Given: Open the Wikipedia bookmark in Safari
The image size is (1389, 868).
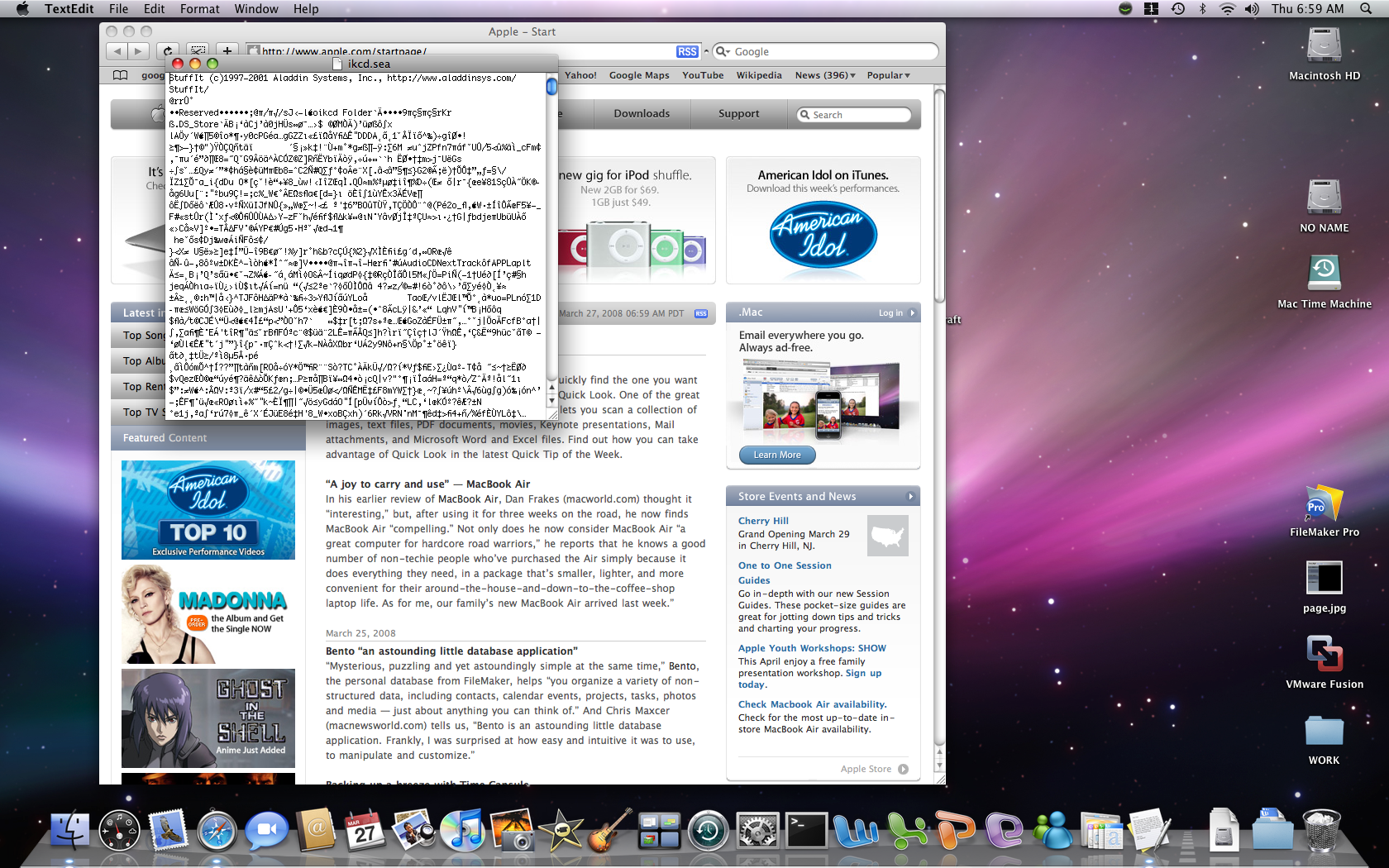Looking at the screenshot, I should point(759,75).
